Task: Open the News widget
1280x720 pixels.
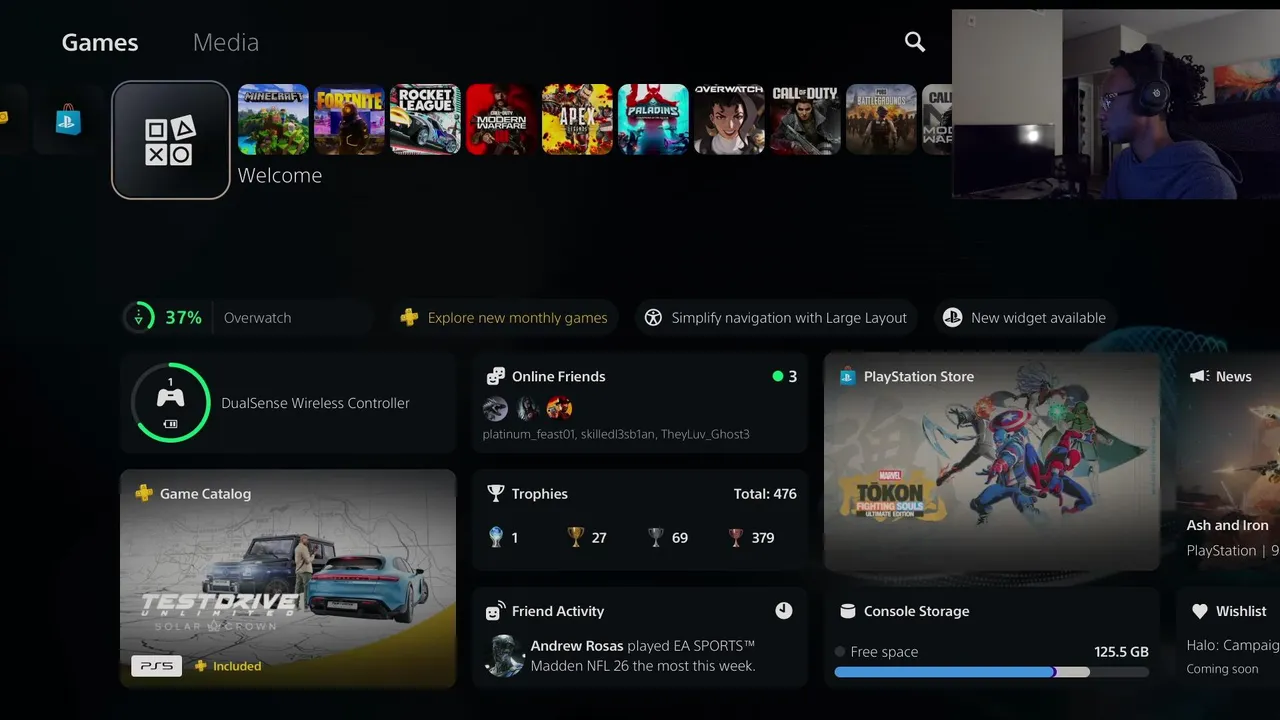Action: (x=1228, y=461)
